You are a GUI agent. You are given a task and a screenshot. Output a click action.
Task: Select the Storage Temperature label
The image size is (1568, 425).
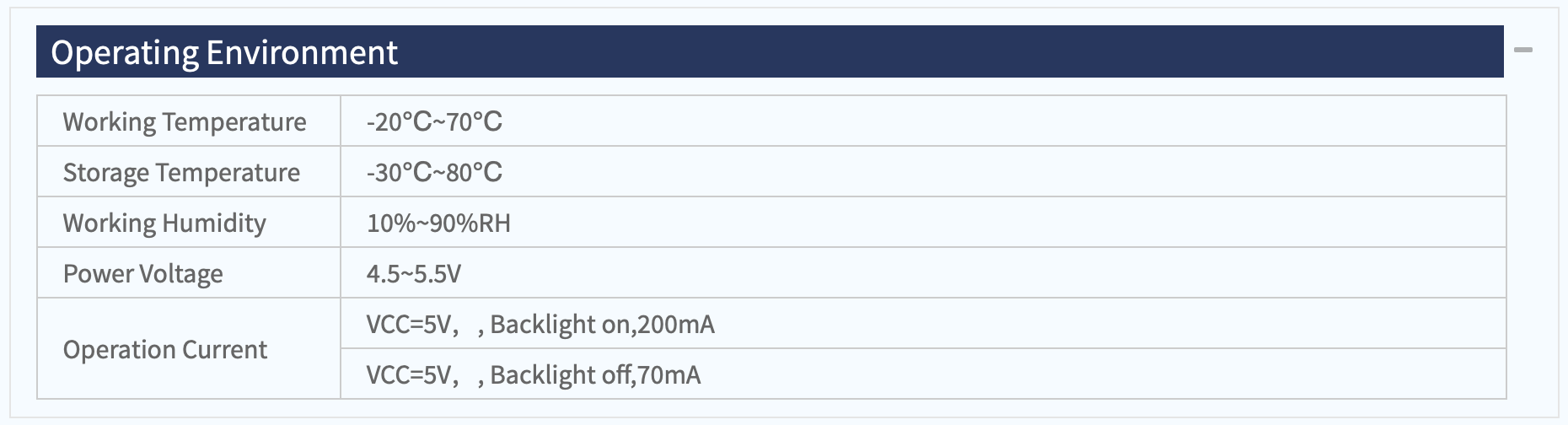coord(181,172)
